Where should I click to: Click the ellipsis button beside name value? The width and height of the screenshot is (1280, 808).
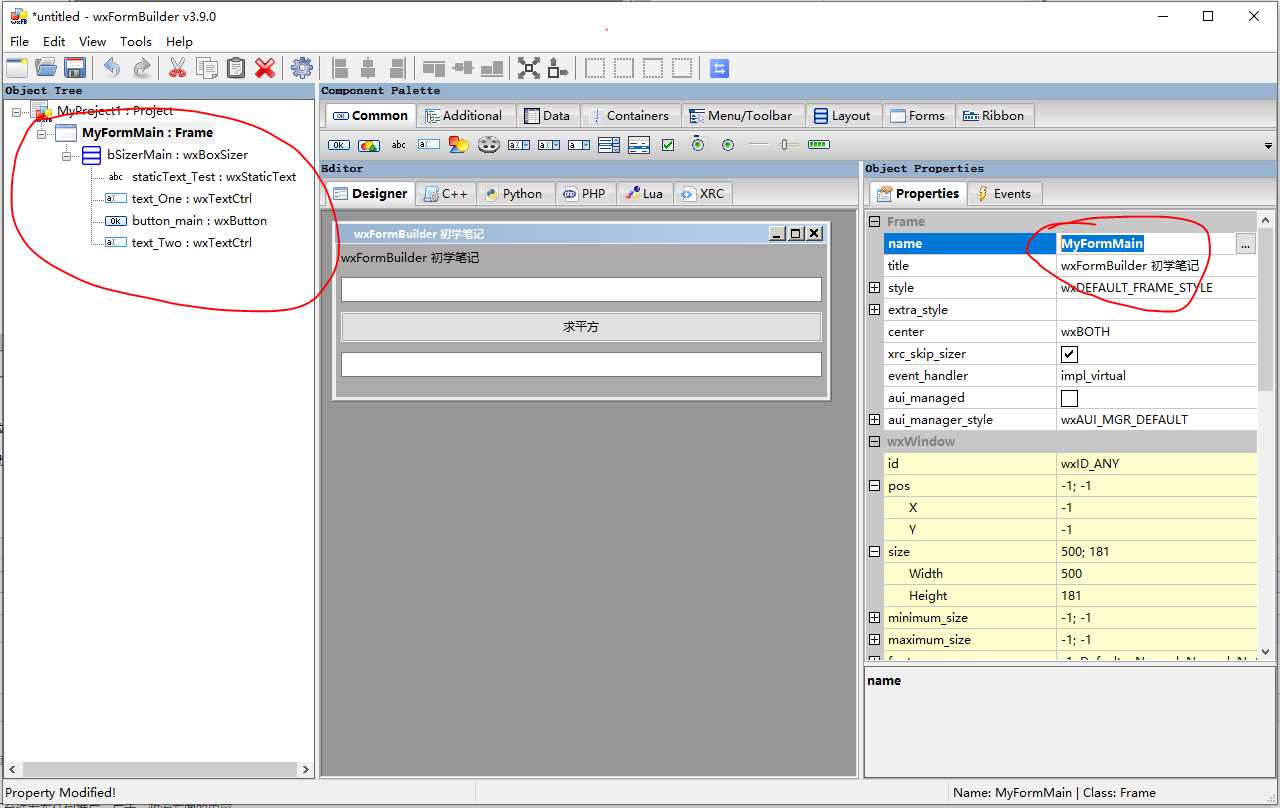(1245, 244)
